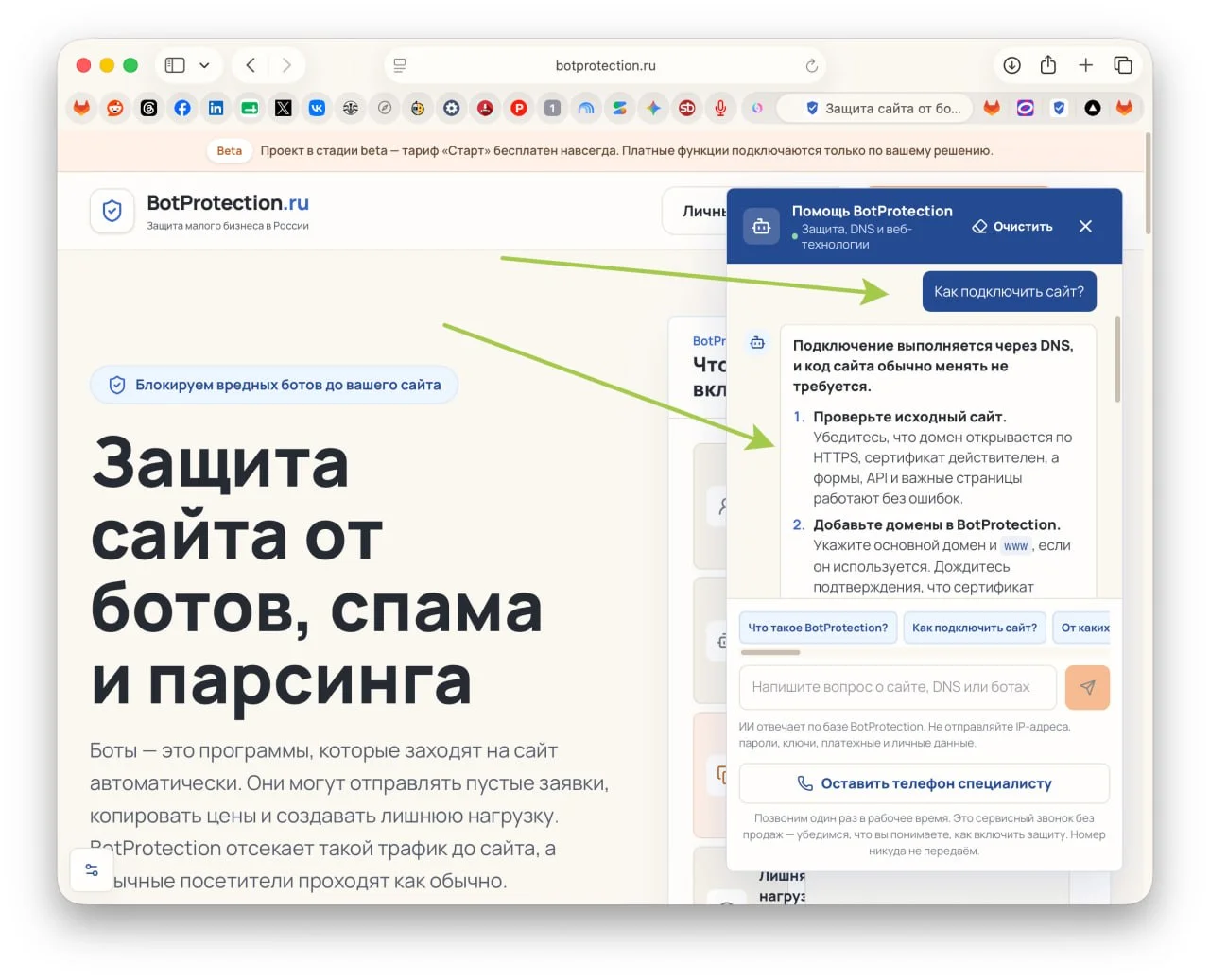Click the BotProtection.ru site title
The height and width of the screenshot is (980, 1210).
click(228, 202)
